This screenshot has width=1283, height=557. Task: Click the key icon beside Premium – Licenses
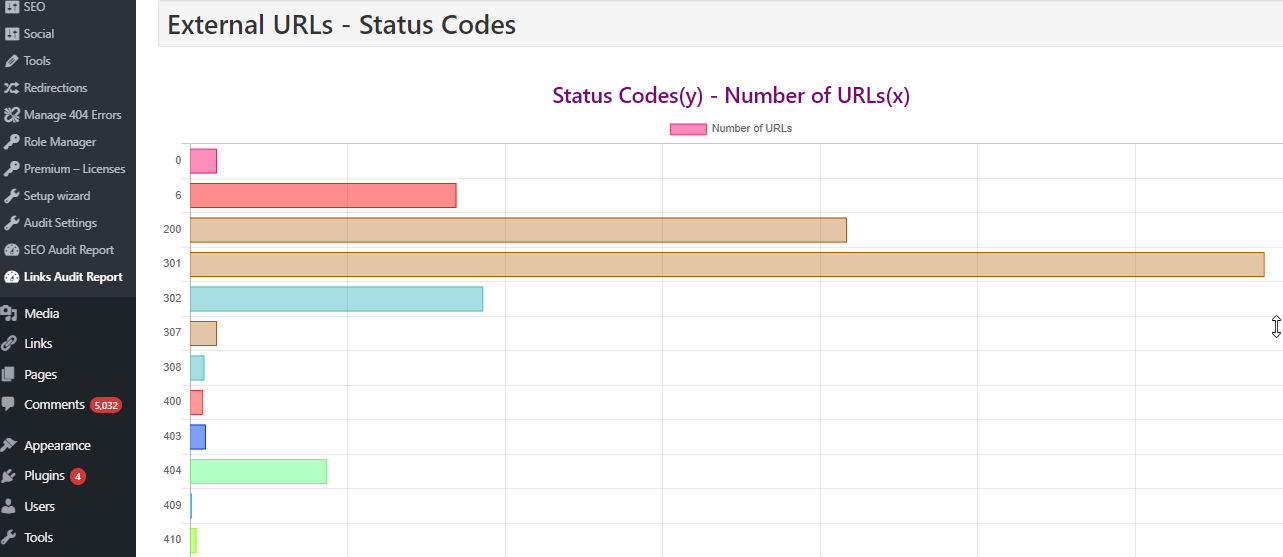pyautogui.click(x=12, y=169)
